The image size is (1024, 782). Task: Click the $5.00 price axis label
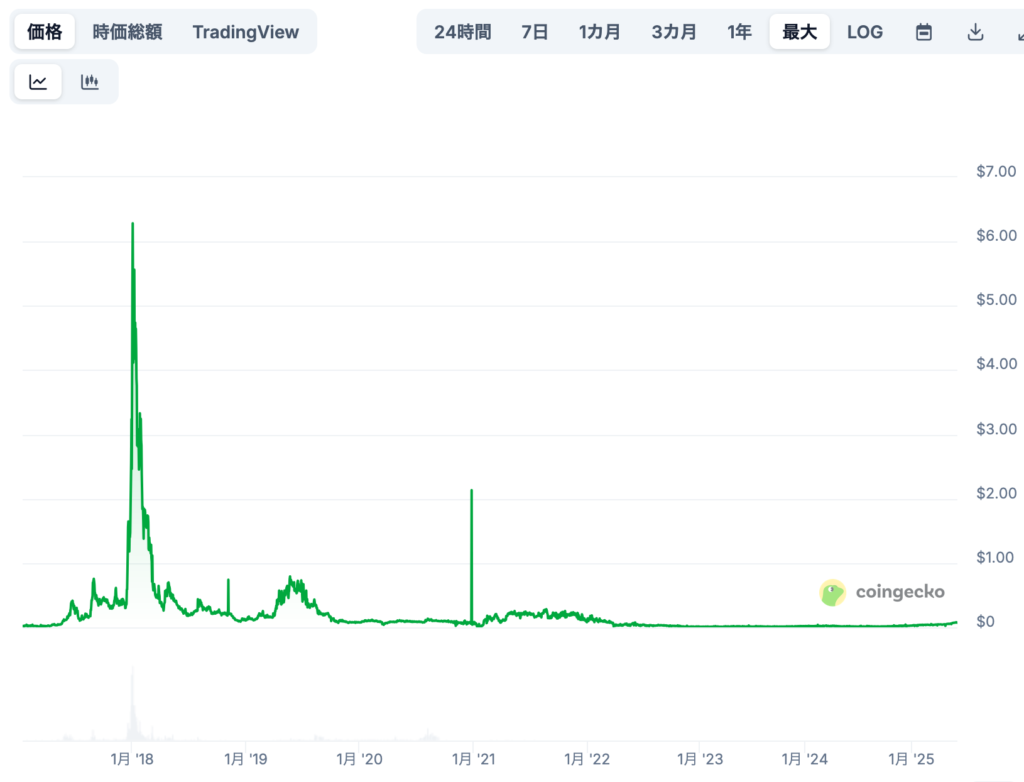996,299
